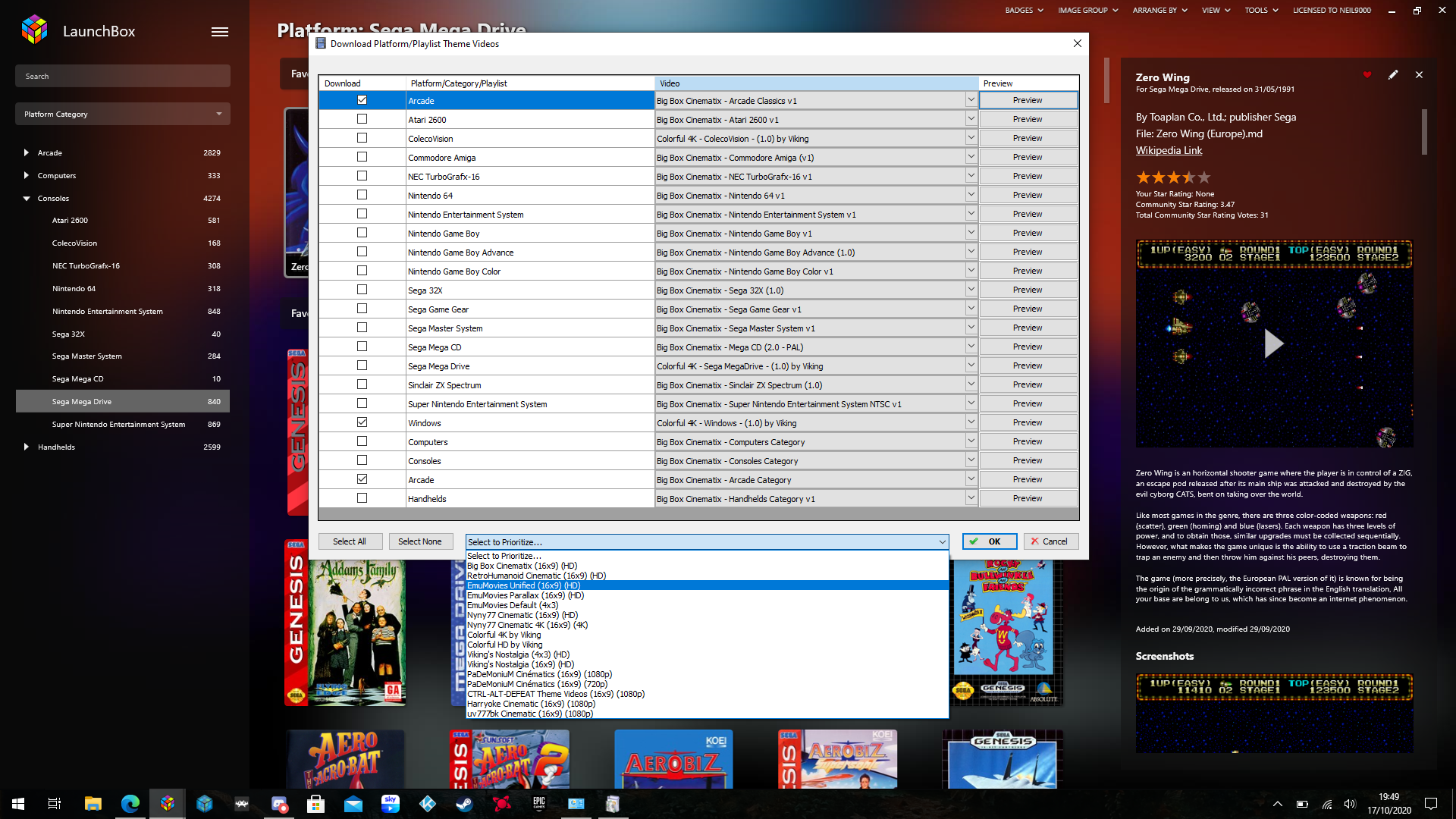
Task: Play the Zero Wing gameplay video
Action: [1273, 344]
